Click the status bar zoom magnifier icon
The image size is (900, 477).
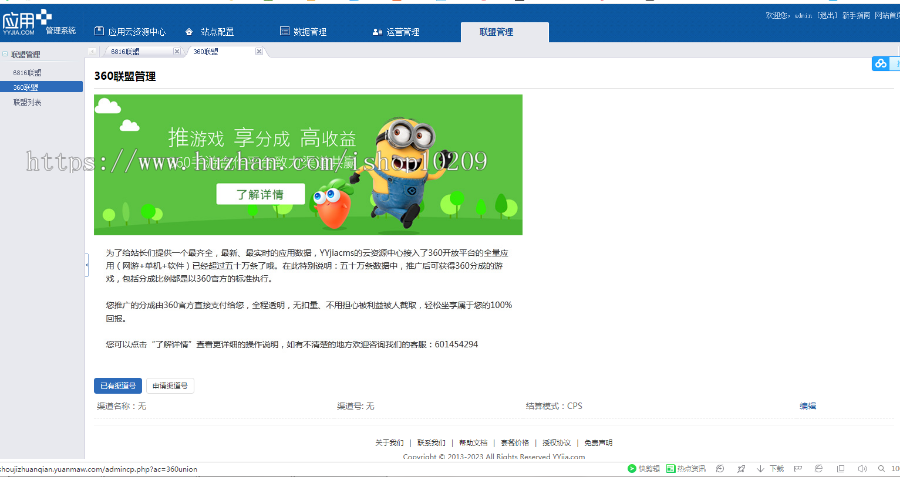tap(882, 468)
